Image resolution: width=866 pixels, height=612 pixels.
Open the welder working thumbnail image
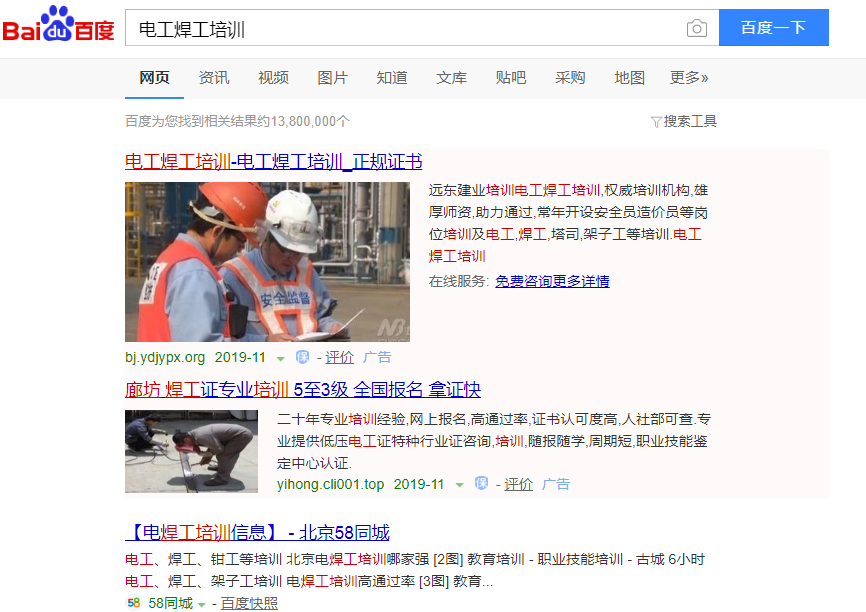pyautogui.click(x=191, y=451)
